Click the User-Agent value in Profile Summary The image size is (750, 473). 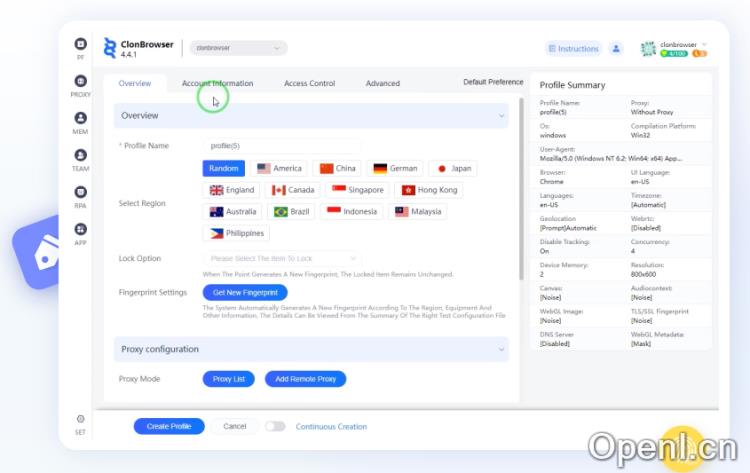tap(611, 158)
